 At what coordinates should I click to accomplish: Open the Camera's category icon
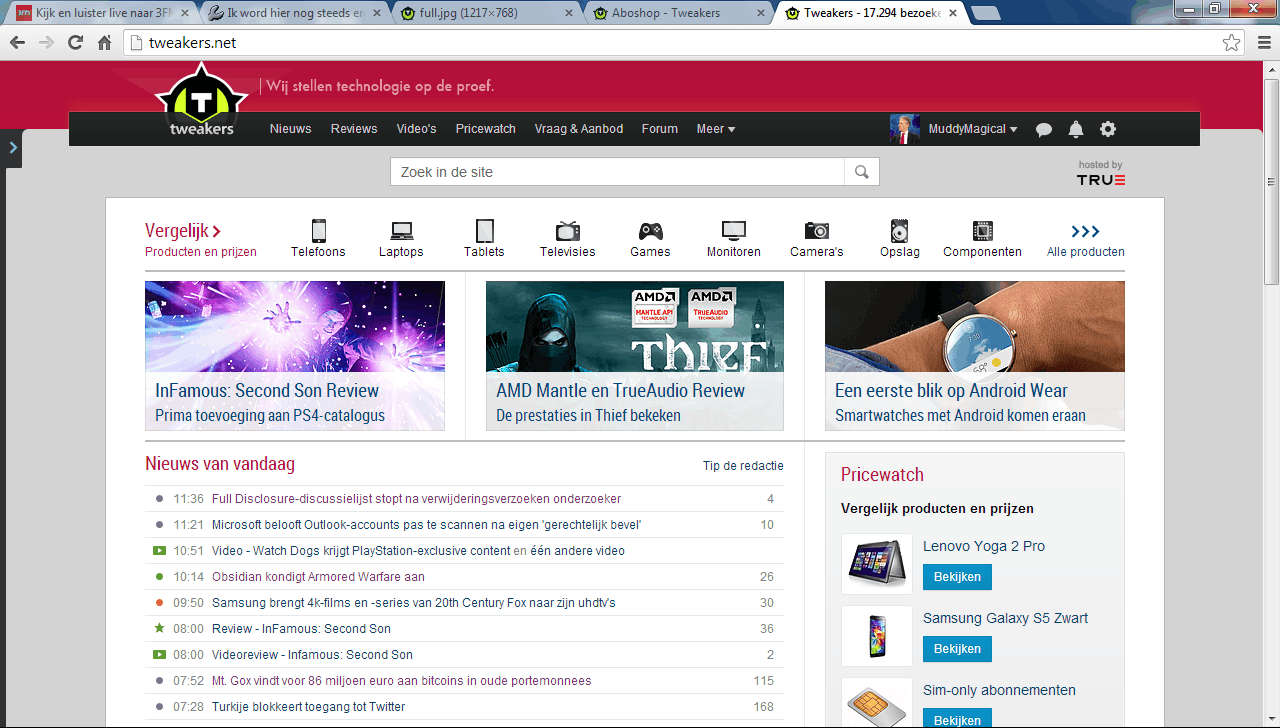coord(817,231)
